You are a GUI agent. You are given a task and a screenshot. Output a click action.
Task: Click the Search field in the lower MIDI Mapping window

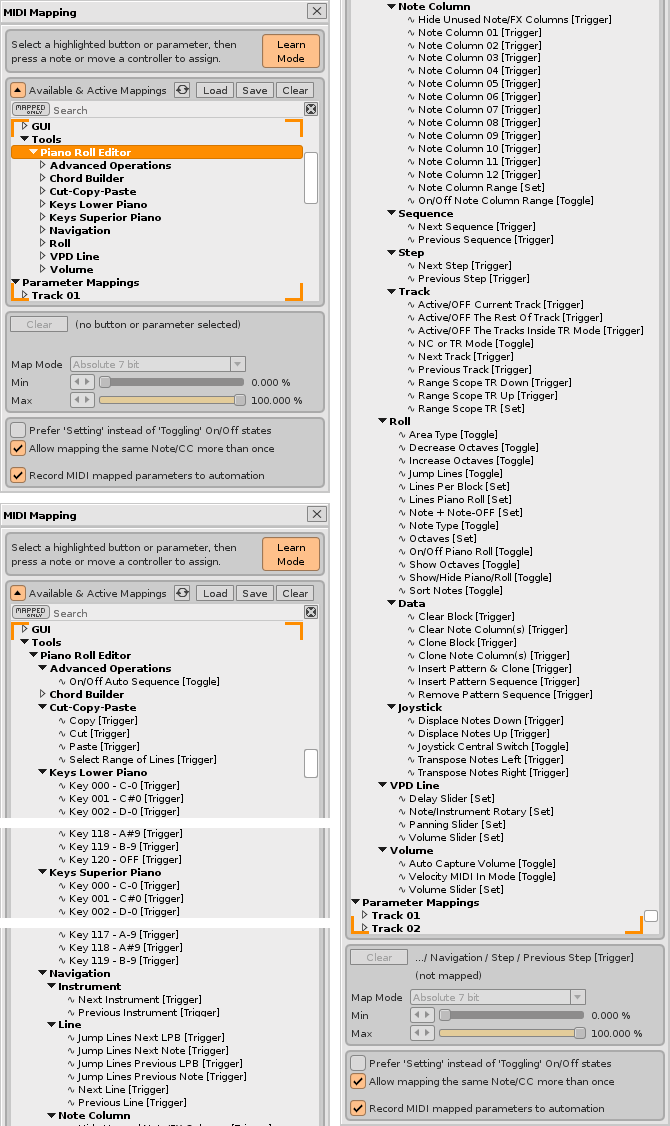[175, 613]
